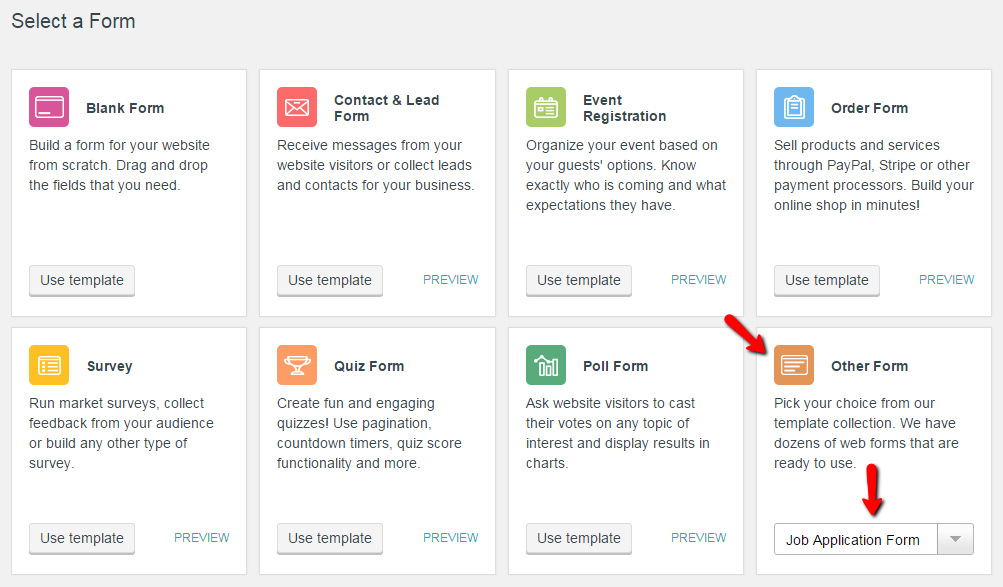Preview the Order Form template
The height and width of the screenshot is (587, 1003).
click(x=947, y=279)
